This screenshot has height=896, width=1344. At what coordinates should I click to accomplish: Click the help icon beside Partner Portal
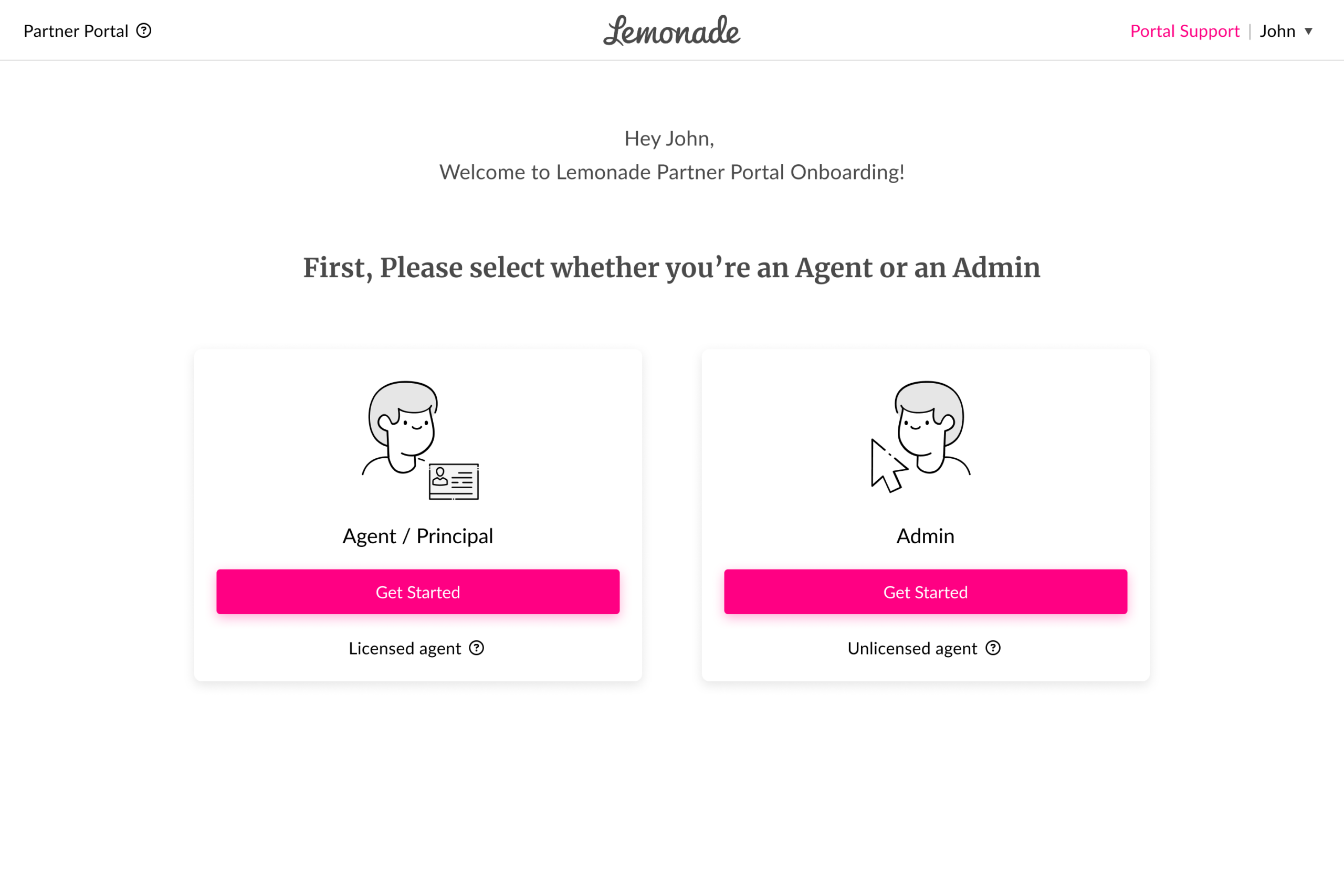(x=144, y=31)
